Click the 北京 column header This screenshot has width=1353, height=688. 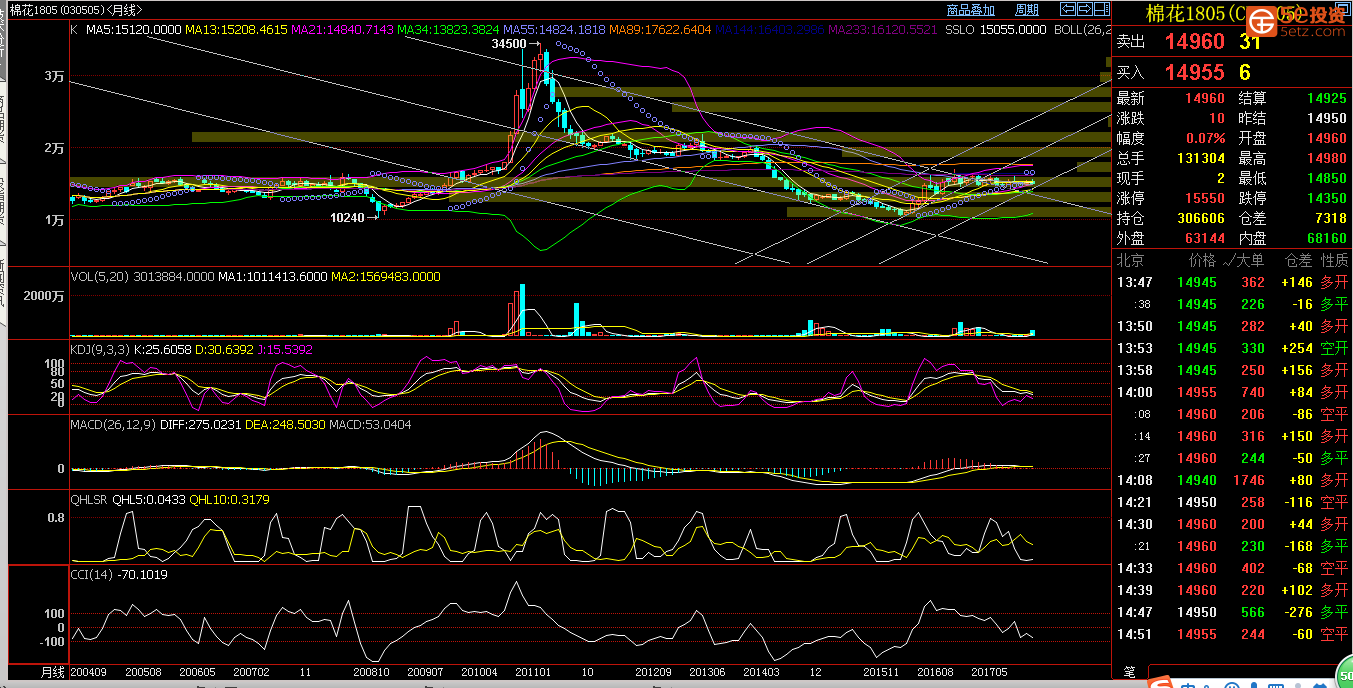click(1131, 260)
